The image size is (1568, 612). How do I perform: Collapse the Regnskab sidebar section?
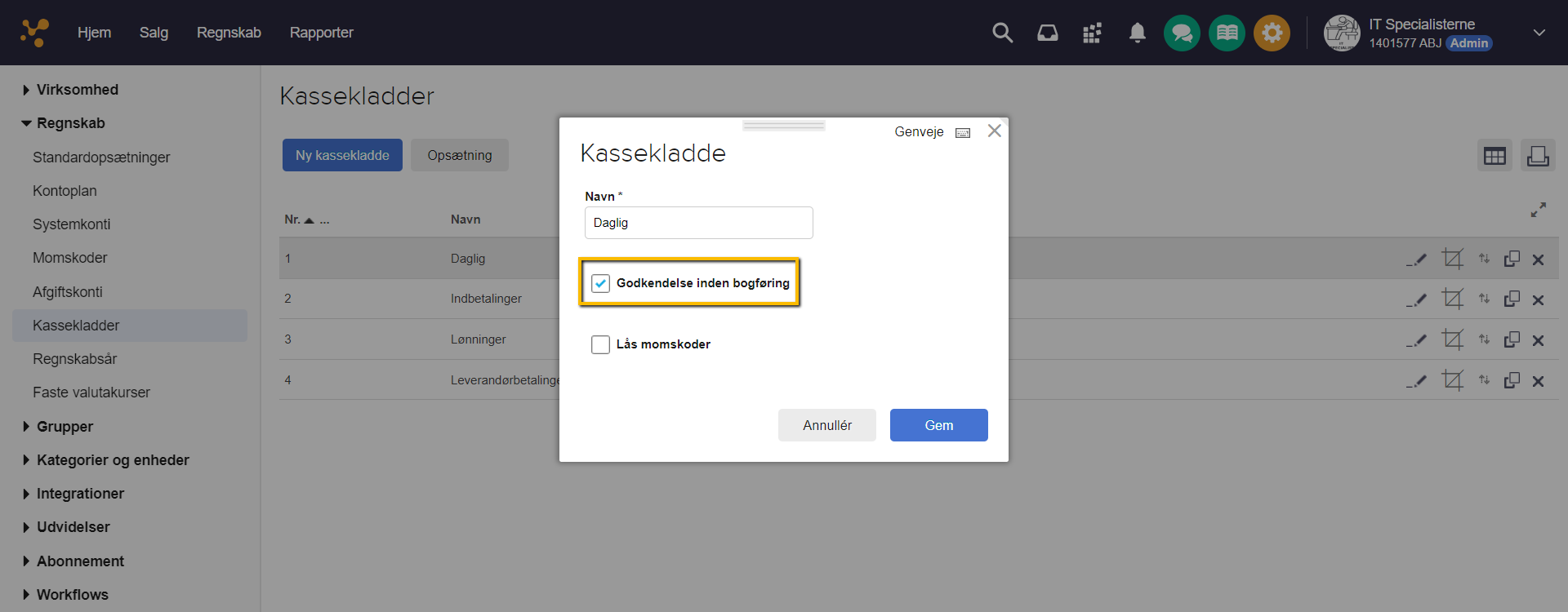tap(26, 123)
